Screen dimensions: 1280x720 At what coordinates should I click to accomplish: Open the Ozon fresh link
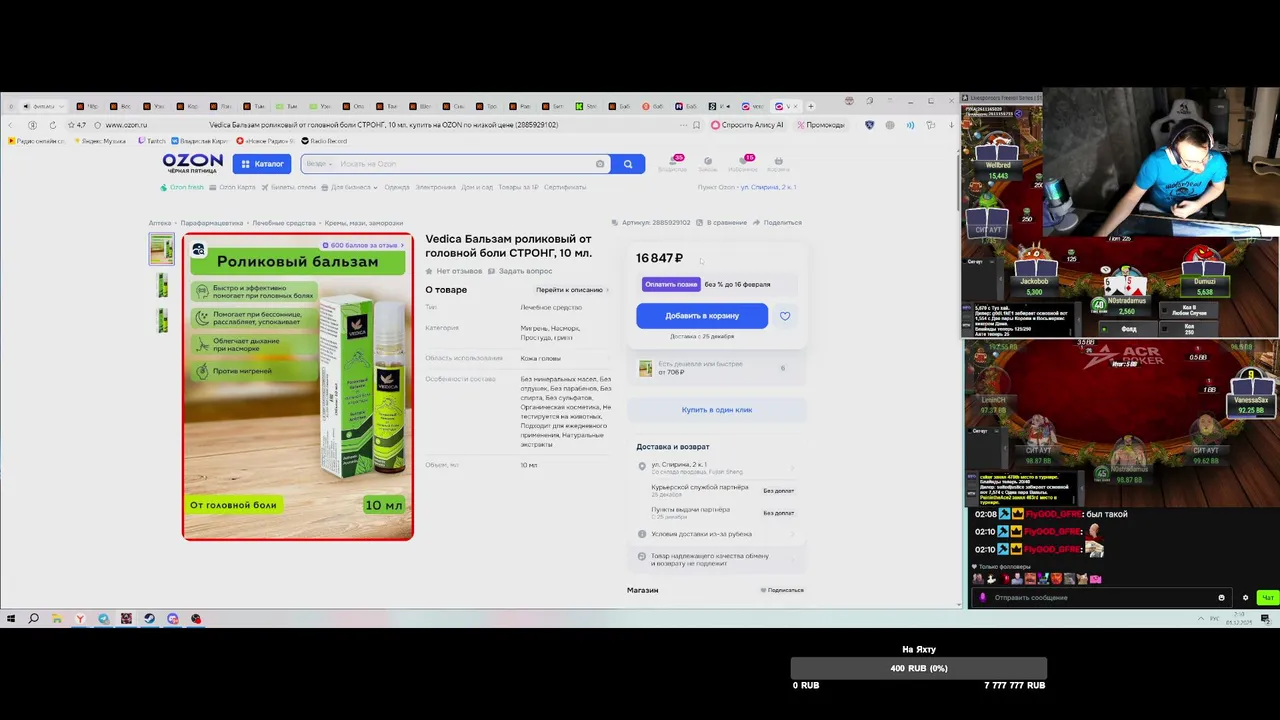pyautogui.click(x=182, y=187)
